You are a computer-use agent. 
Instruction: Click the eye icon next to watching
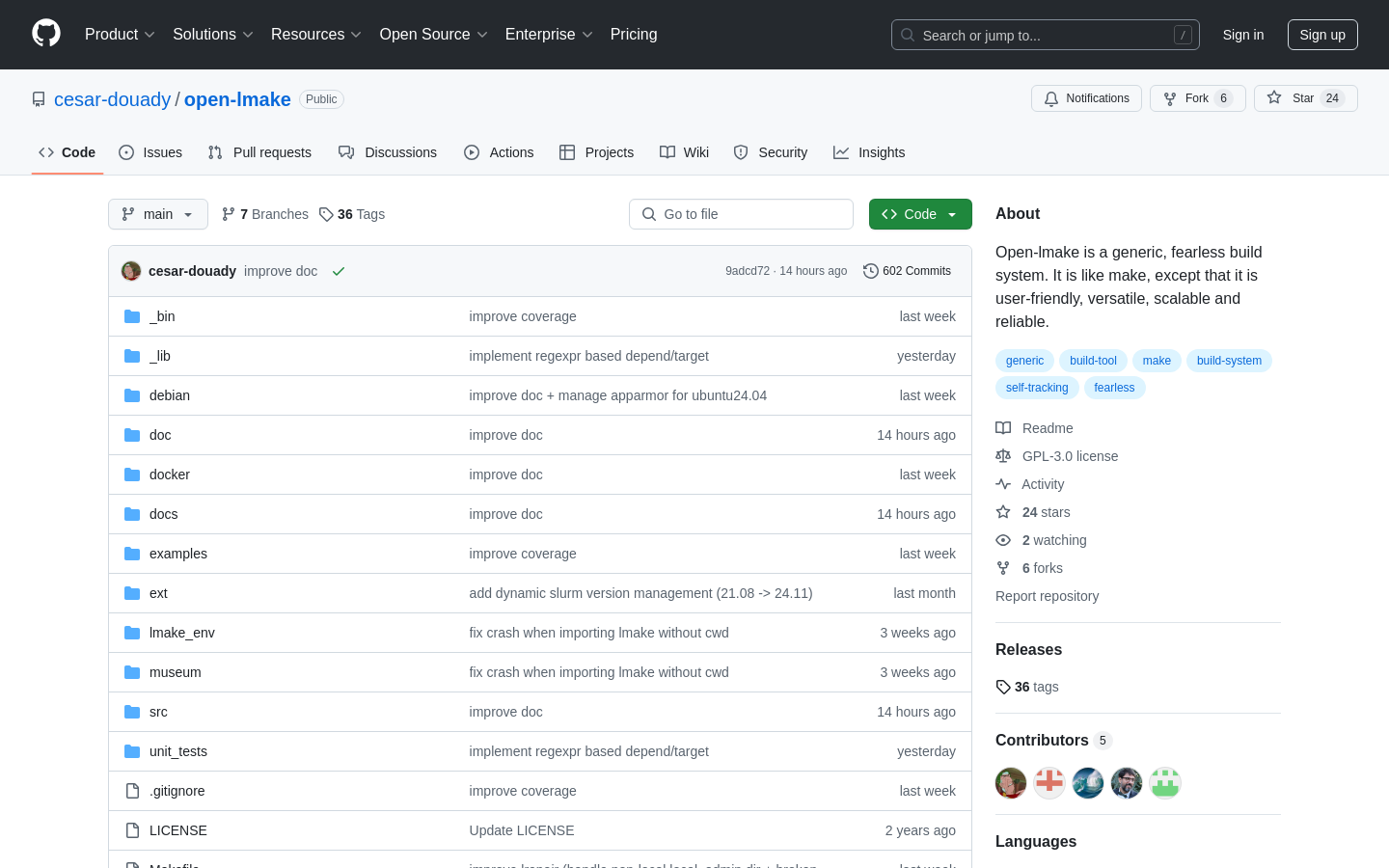click(1003, 540)
